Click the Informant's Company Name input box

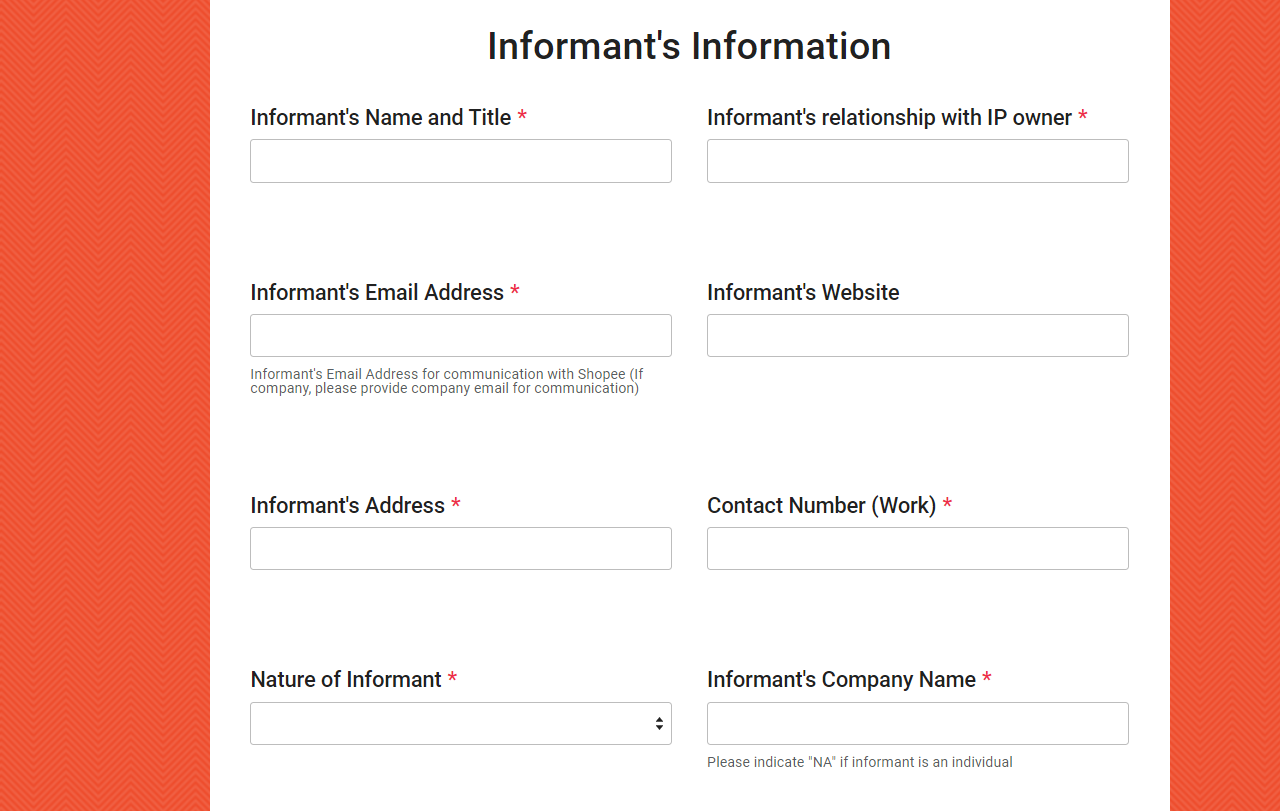(x=917, y=724)
